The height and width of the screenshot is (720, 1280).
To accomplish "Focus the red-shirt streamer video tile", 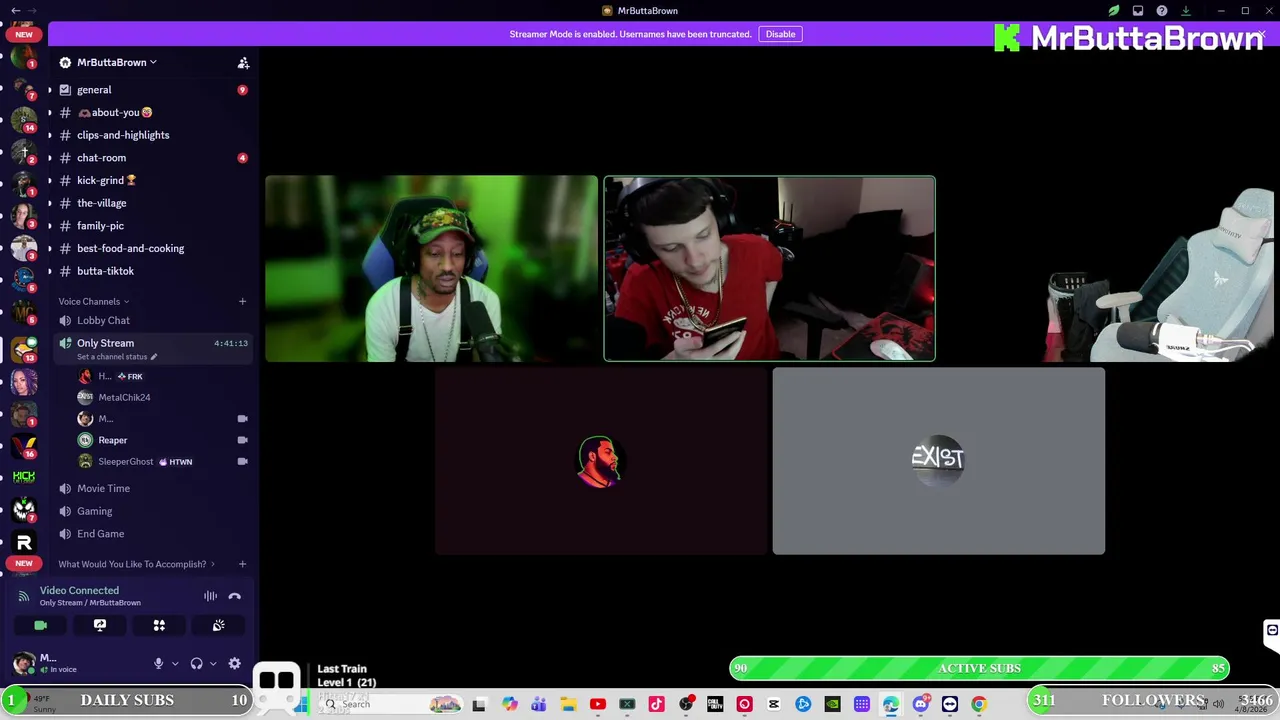I will [x=769, y=268].
